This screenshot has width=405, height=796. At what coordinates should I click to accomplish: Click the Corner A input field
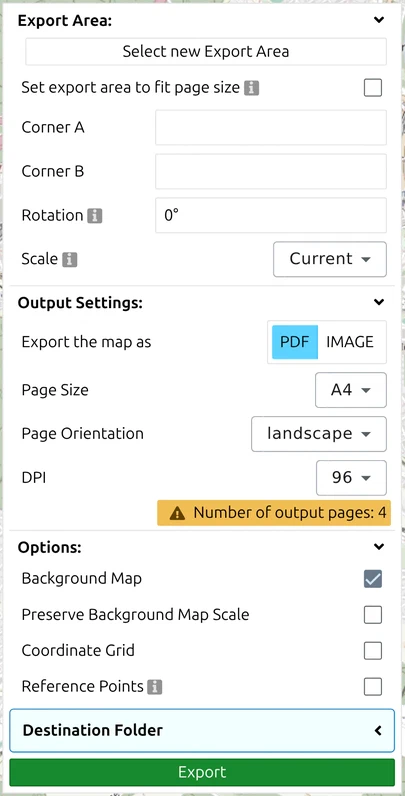click(271, 127)
